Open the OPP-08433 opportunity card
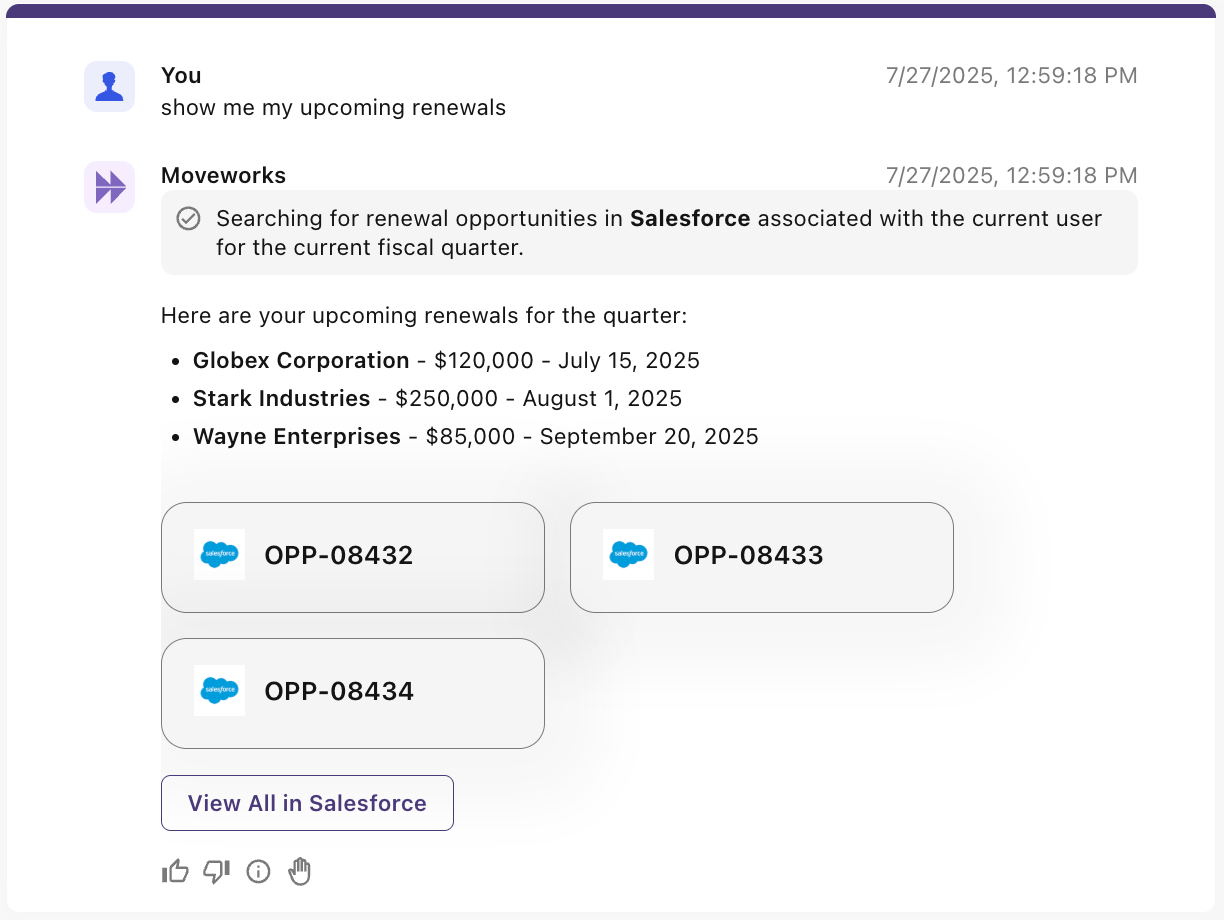This screenshot has height=920, width=1224. point(761,557)
